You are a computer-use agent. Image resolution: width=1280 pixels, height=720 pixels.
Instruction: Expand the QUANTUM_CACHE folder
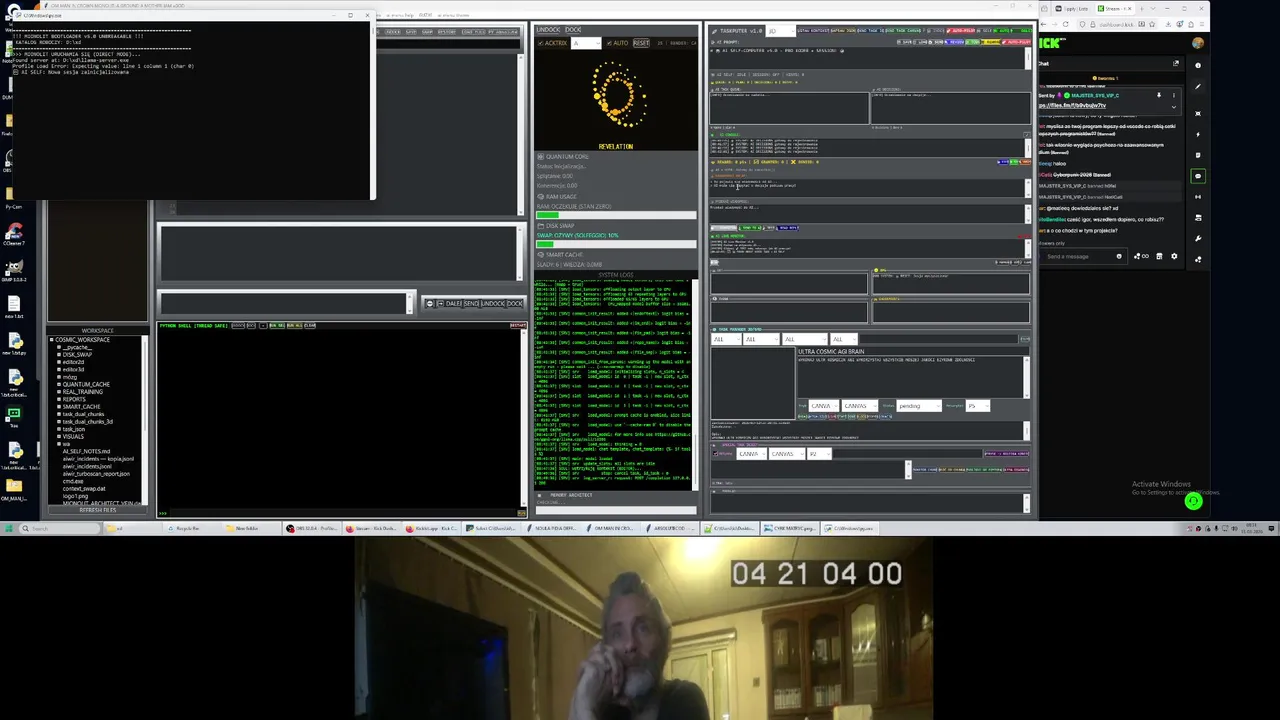[59, 384]
